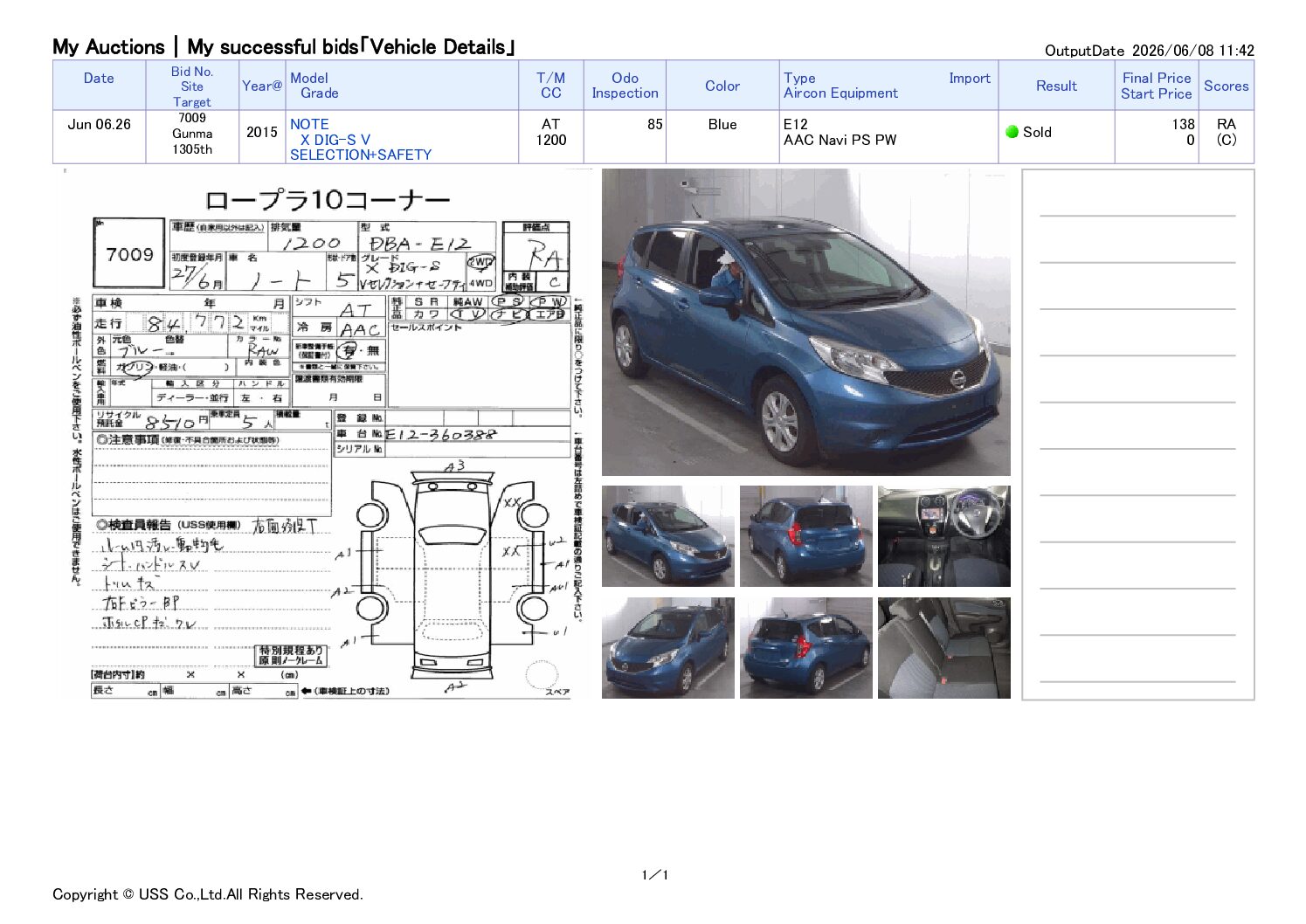Click the Color column header
Viewport: 1306px width, 924px height.
point(722,86)
